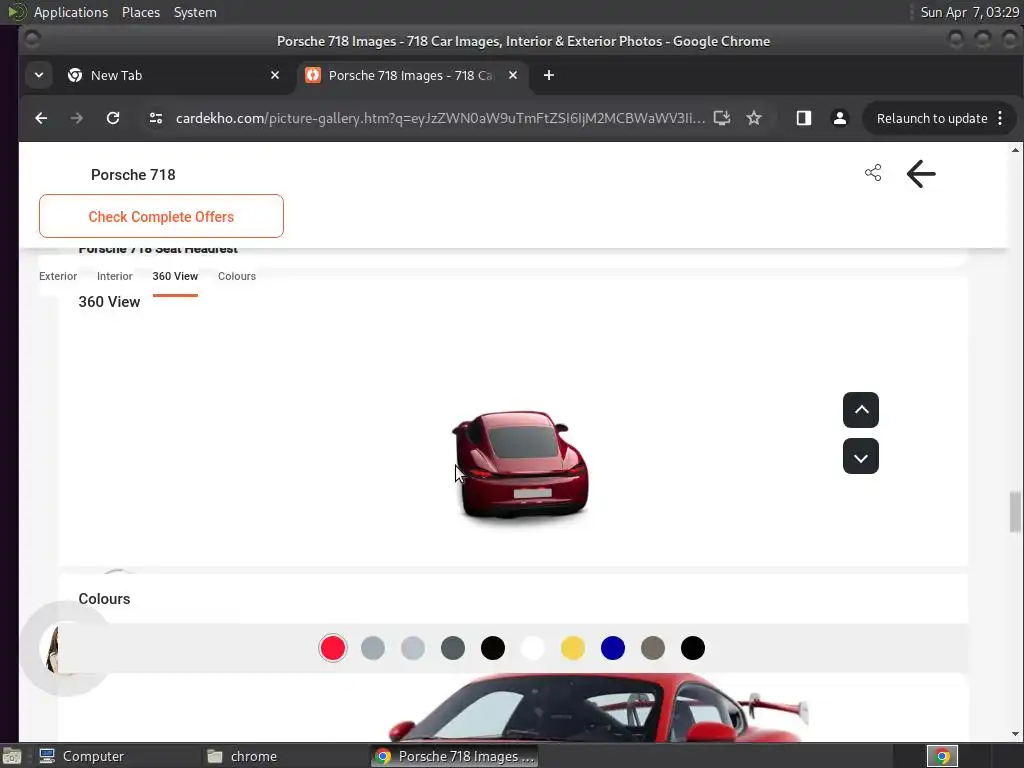Select the first grey colour swatch
Image resolution: width=1024 pixels, height=768 pixels.
[373, 648]
